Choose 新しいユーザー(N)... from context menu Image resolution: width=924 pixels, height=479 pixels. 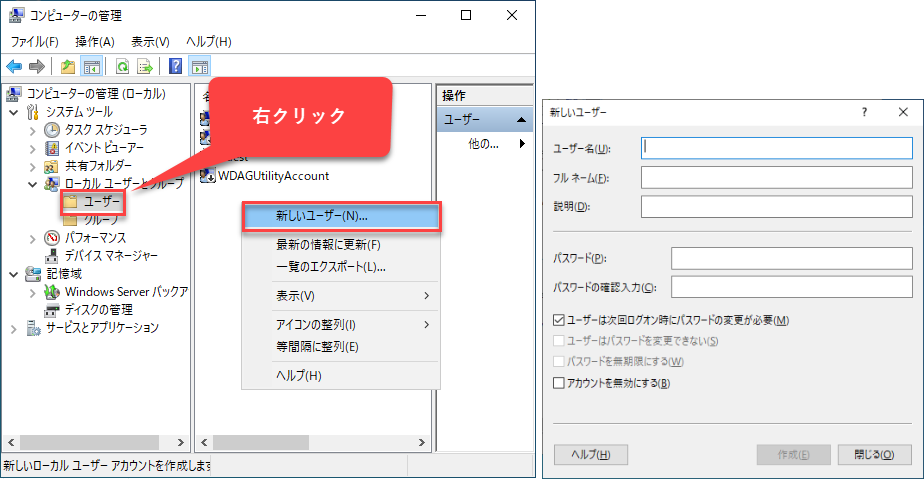[x=321, y=216]
